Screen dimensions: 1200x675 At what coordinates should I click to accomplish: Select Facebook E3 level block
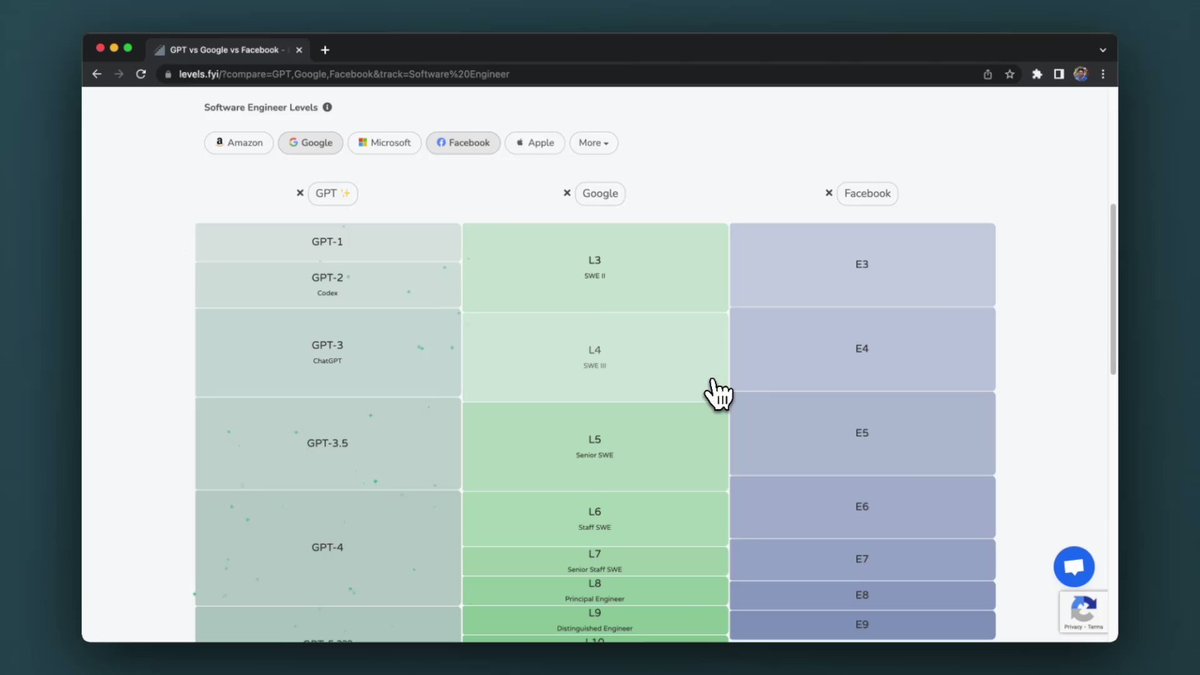point(862,265)
